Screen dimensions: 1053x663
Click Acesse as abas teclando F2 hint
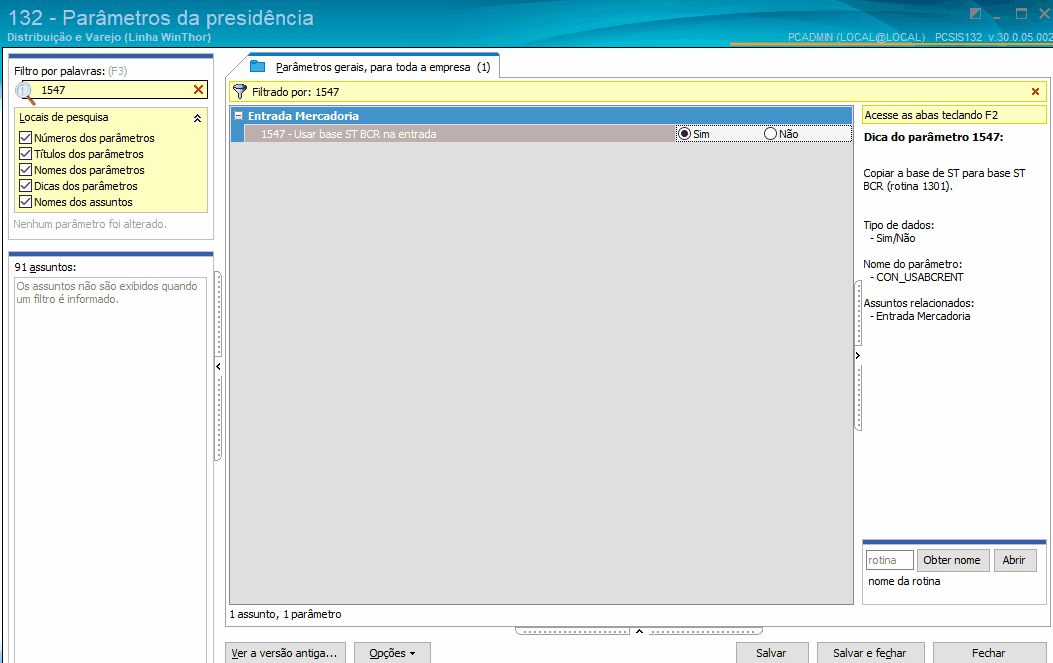coord(954,115)
